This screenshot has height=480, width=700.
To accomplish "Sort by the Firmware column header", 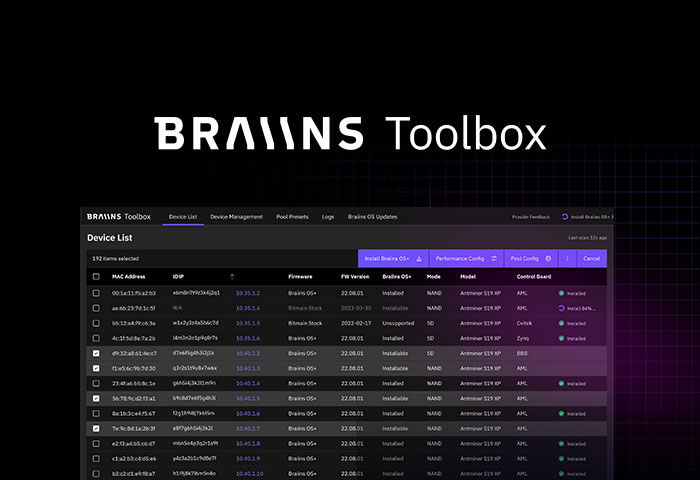I will pos(300,277).
